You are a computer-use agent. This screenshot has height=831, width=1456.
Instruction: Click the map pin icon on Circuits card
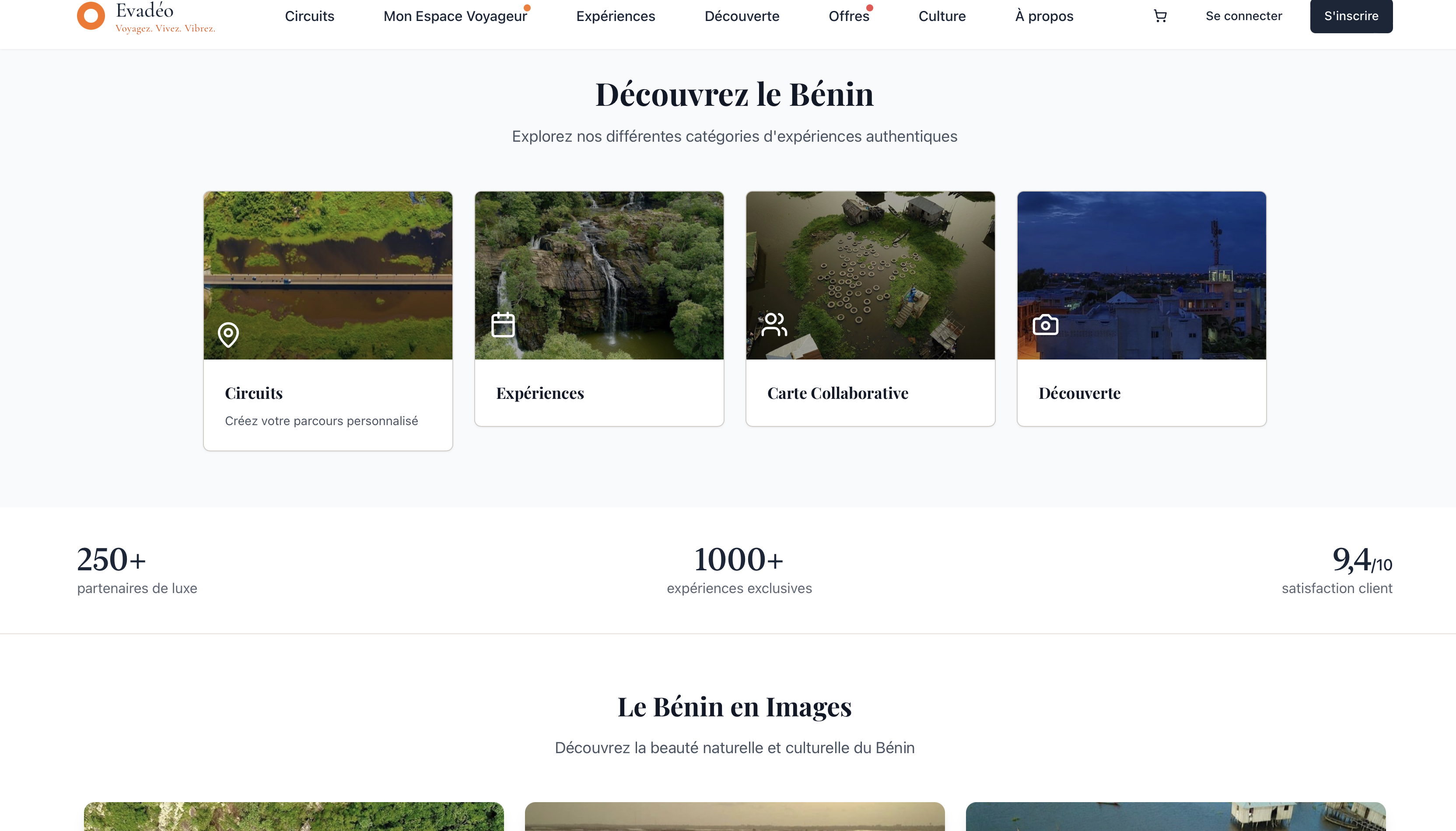click(x=228, y=335)
